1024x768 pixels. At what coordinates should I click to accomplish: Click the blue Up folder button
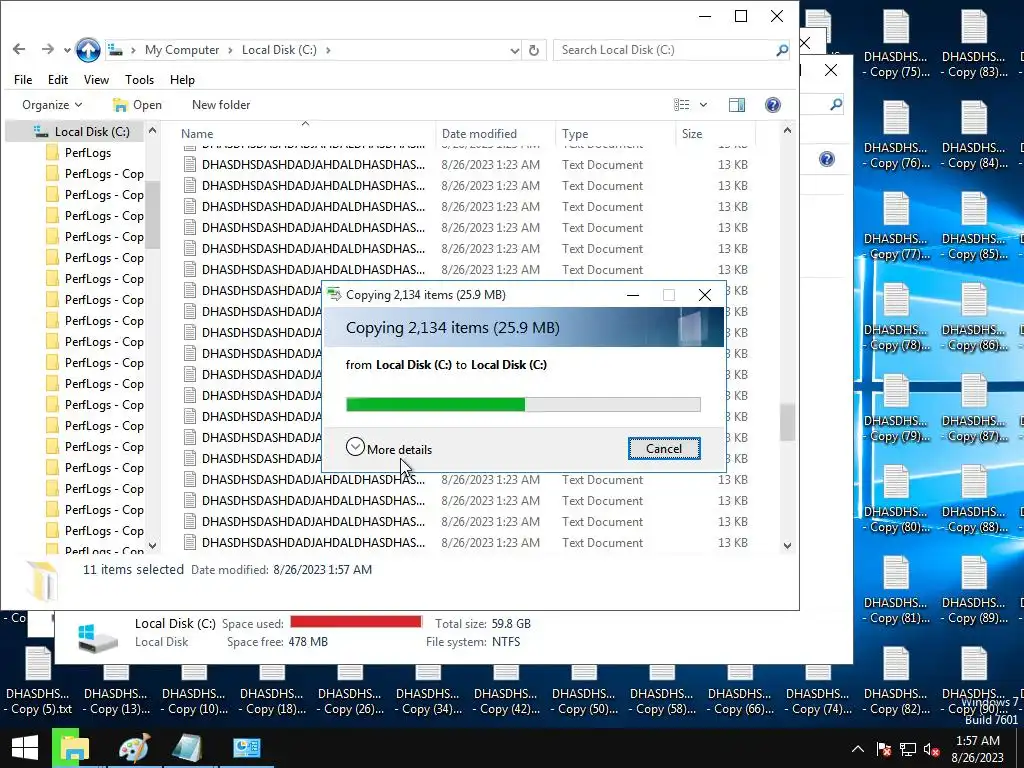click(88, 50)
